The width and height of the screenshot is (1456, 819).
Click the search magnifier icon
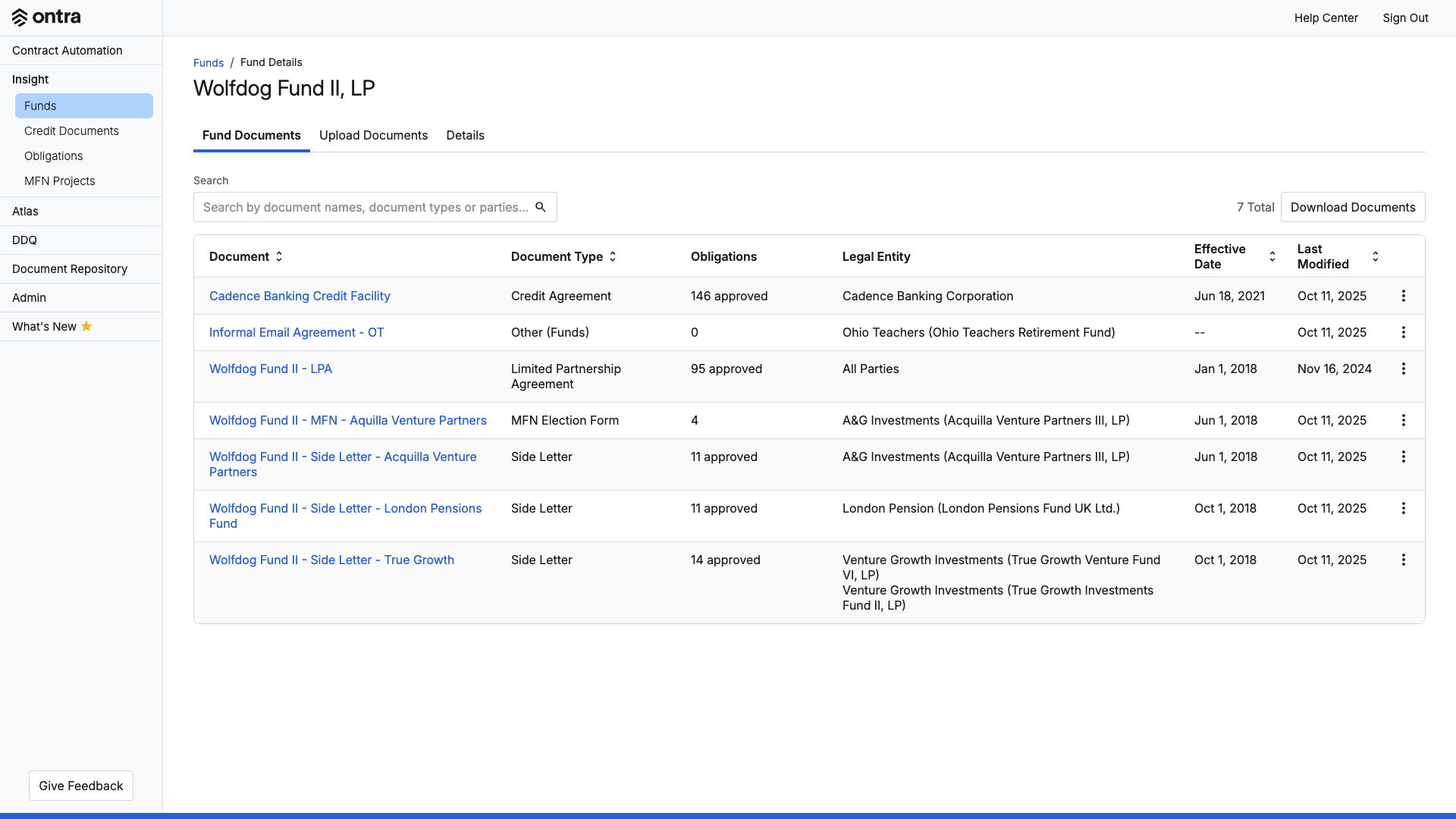[x=541, y=207]
